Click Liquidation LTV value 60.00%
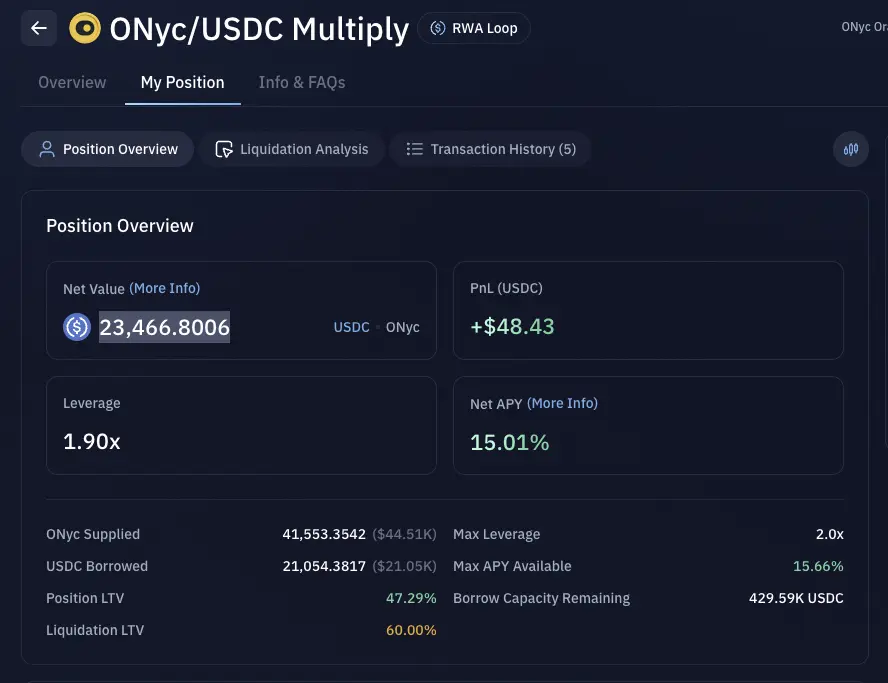 (411, 630)
